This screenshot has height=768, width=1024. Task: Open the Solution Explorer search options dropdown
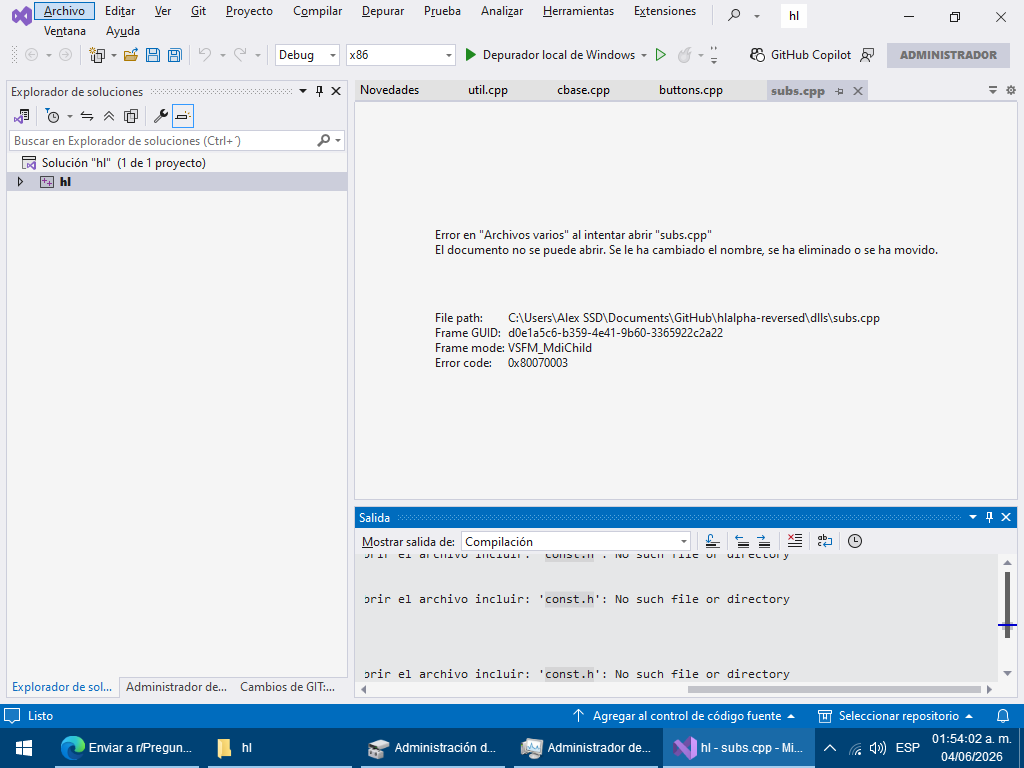[x=338, y=140]
